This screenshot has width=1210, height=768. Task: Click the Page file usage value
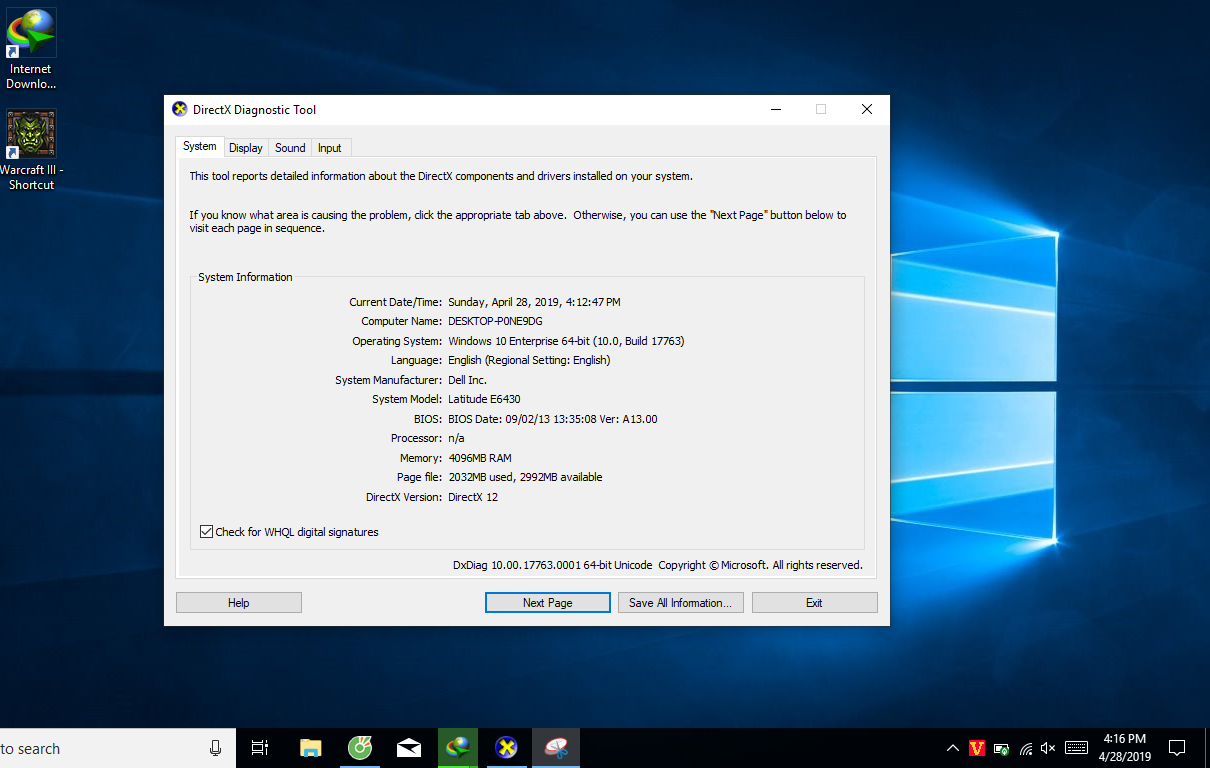pyautogui.click(x=525, y=477)
